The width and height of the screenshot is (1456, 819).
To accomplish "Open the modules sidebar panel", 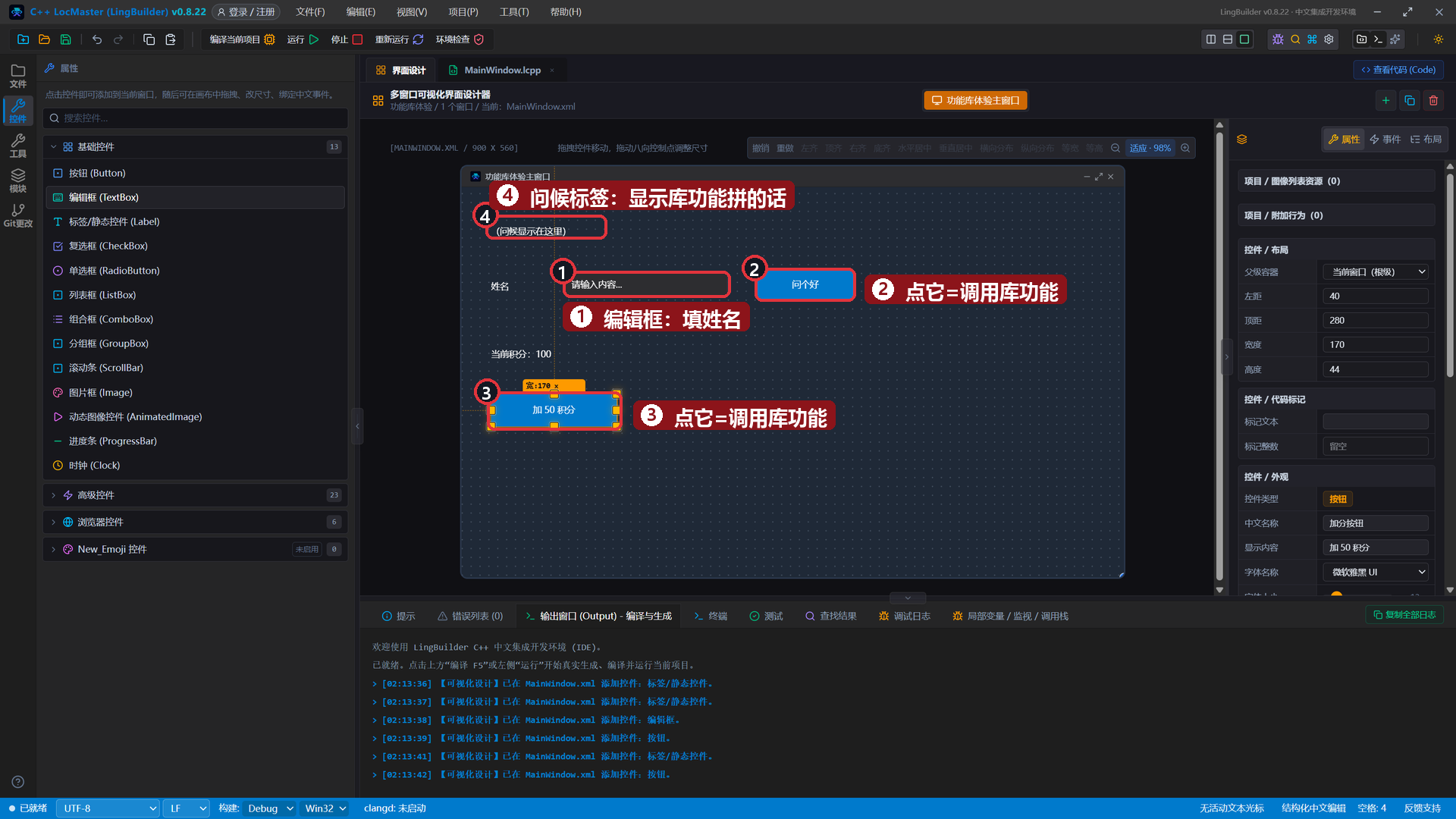I will tap(18, 180).
